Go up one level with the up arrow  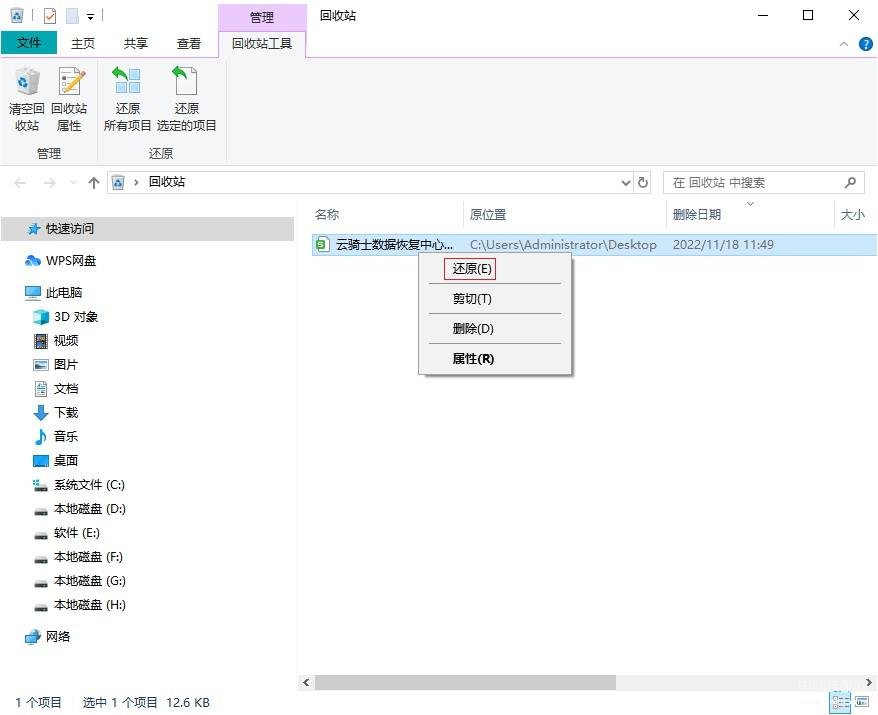pyautogui.click(x=94, y=183)
